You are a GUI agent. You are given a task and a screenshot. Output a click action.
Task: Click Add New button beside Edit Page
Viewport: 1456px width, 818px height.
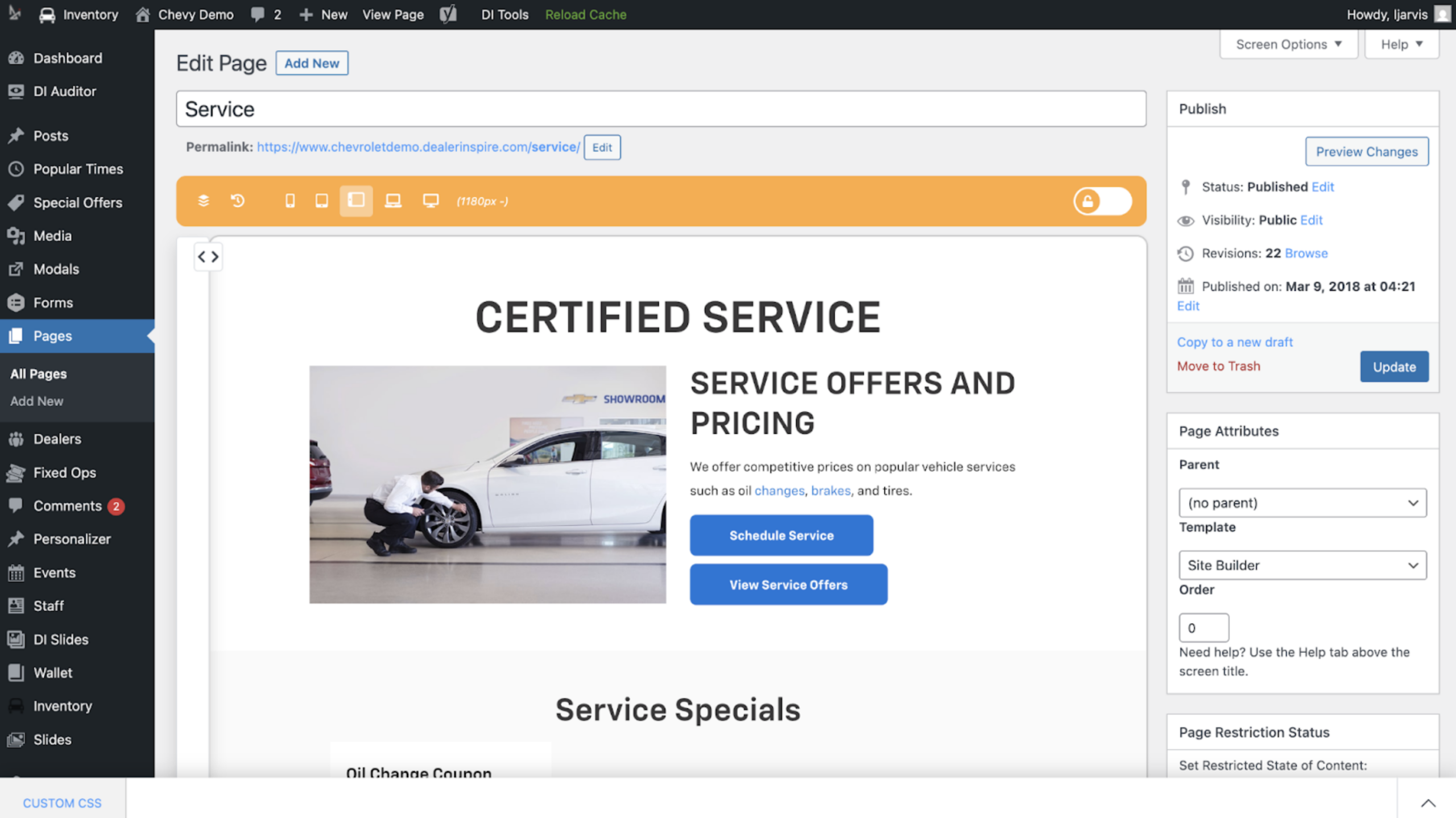(312, 63)
